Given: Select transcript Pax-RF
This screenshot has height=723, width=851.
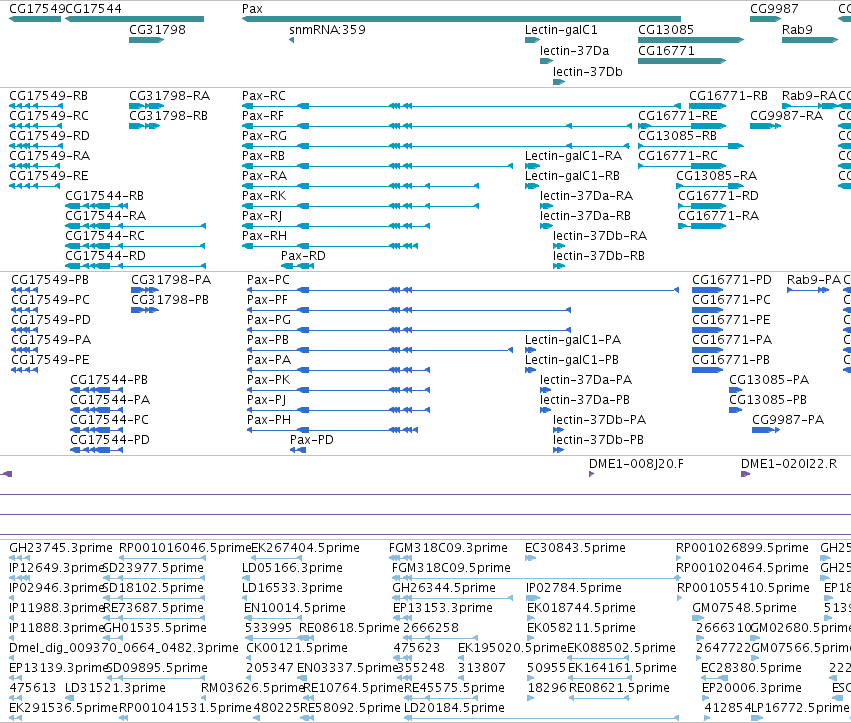Looking at the screenshot, I should 263,116.
